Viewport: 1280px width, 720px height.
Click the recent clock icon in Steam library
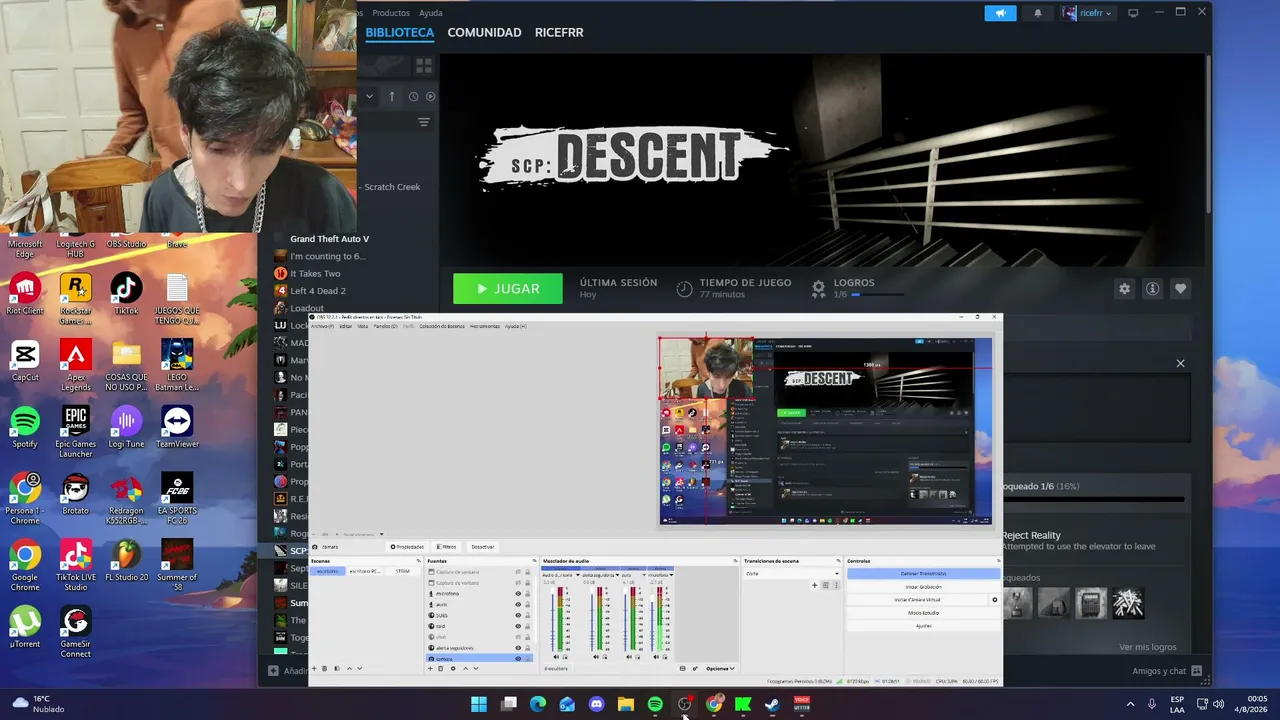tap(413, 97)
